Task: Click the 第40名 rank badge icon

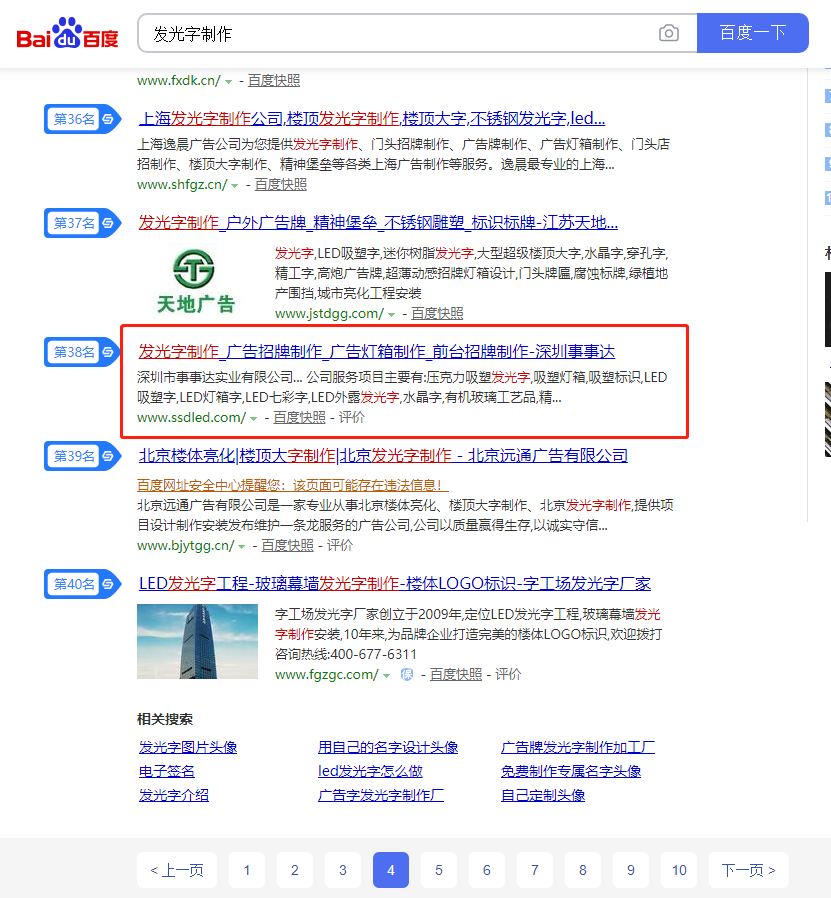Action: click(x=82, y=584)
